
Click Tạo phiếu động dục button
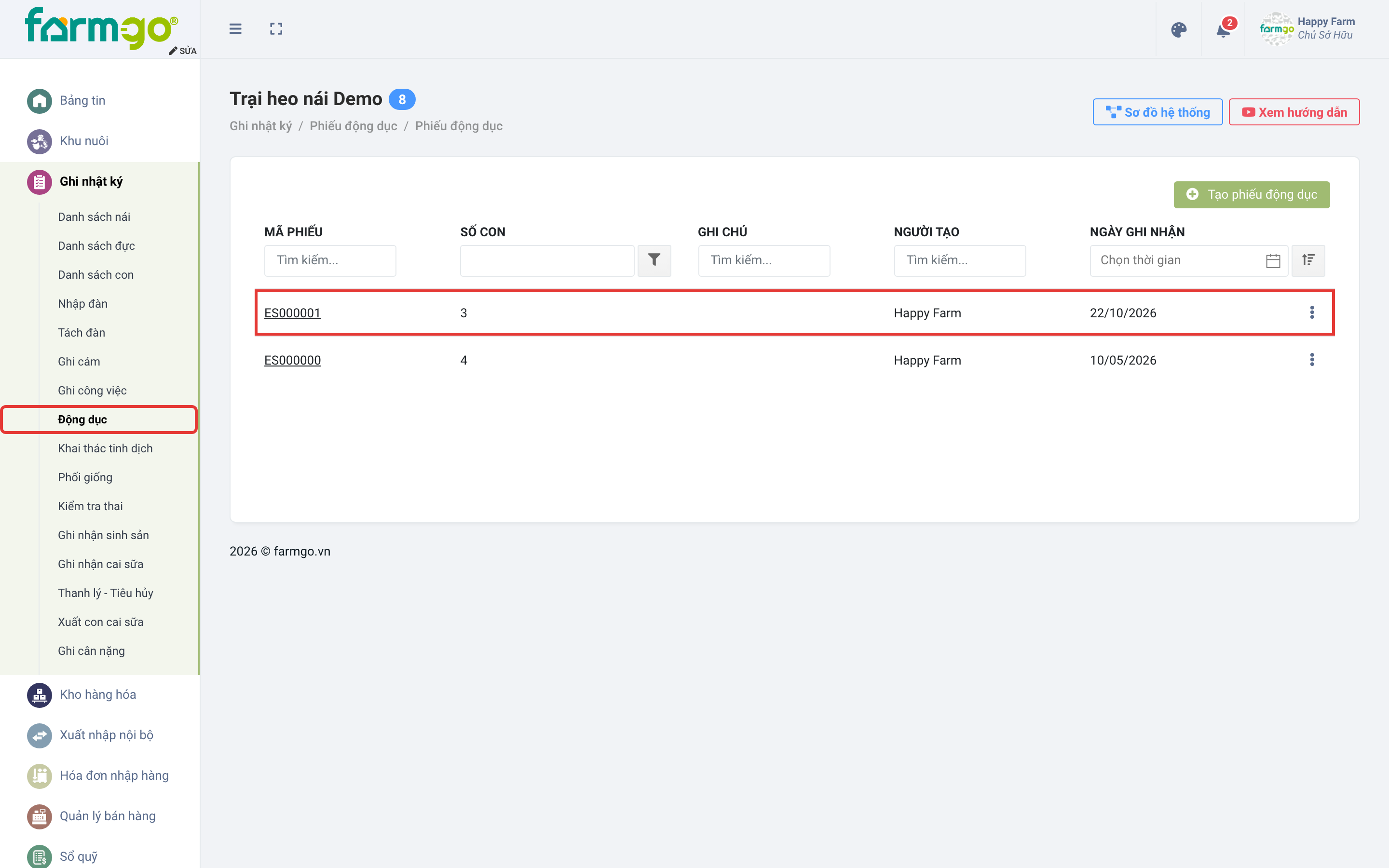(x=1251, y=195)
